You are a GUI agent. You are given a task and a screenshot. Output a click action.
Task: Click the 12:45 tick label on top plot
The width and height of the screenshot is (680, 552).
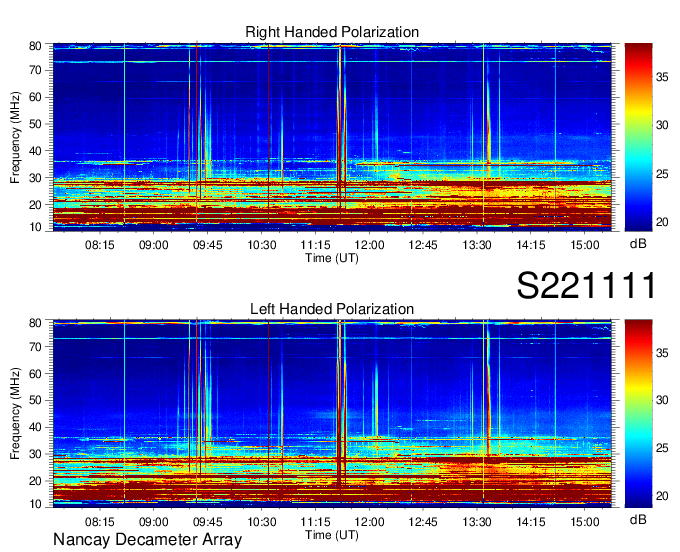click(x=423, y=245)
